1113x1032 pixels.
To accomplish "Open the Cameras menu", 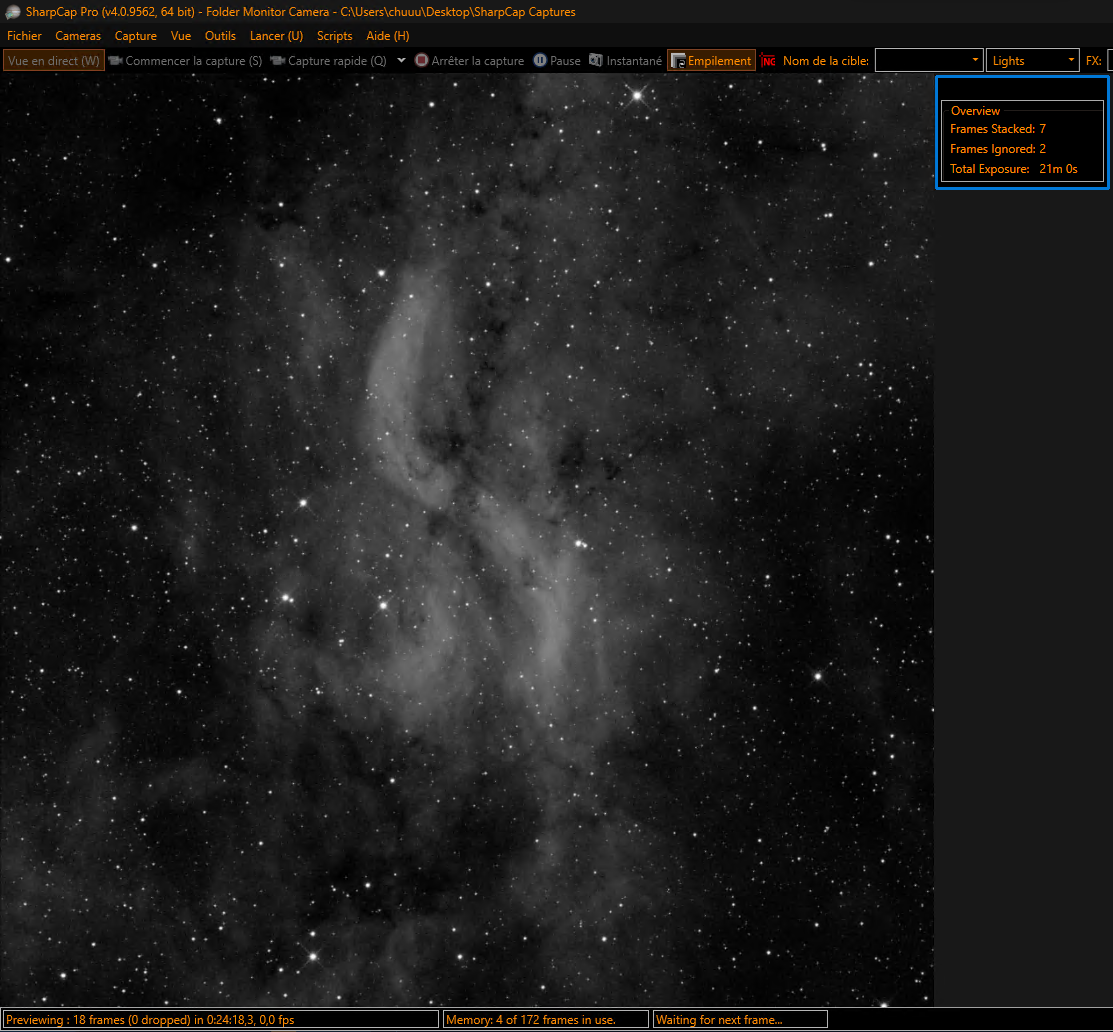I will pos(78,36).
